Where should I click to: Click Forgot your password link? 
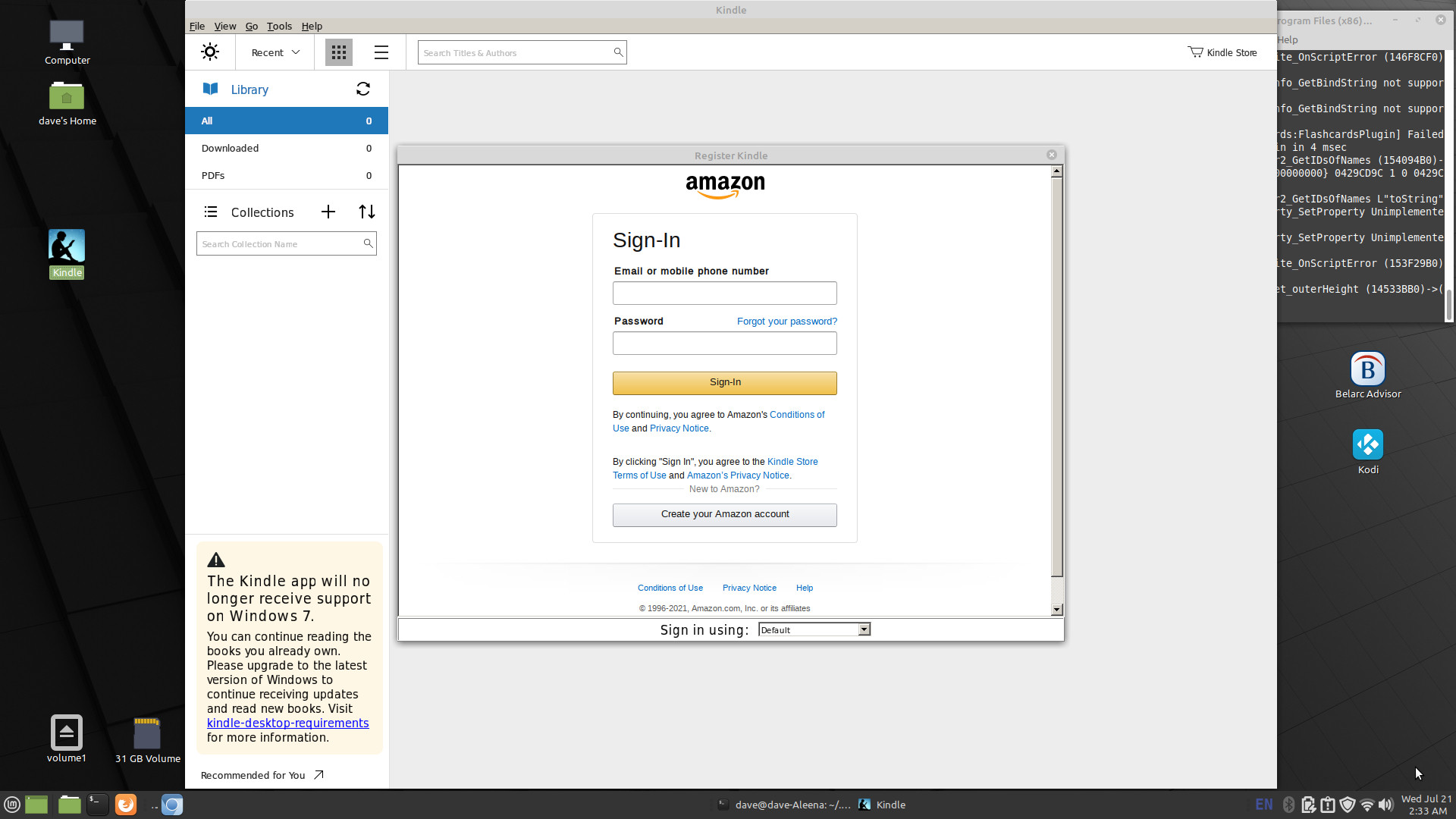787,322
